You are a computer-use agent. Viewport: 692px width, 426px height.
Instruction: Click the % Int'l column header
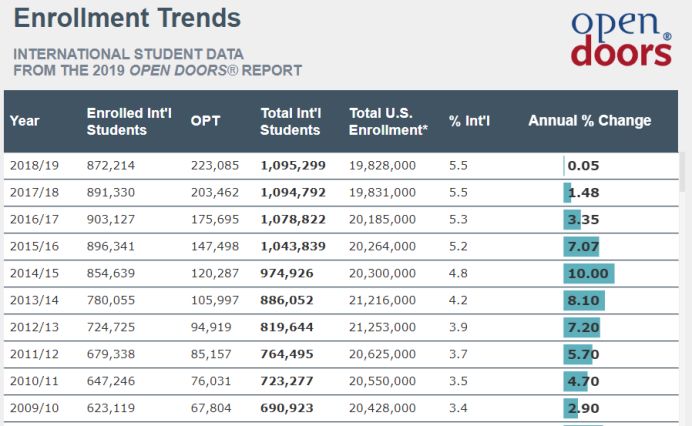tap(469, 121)
